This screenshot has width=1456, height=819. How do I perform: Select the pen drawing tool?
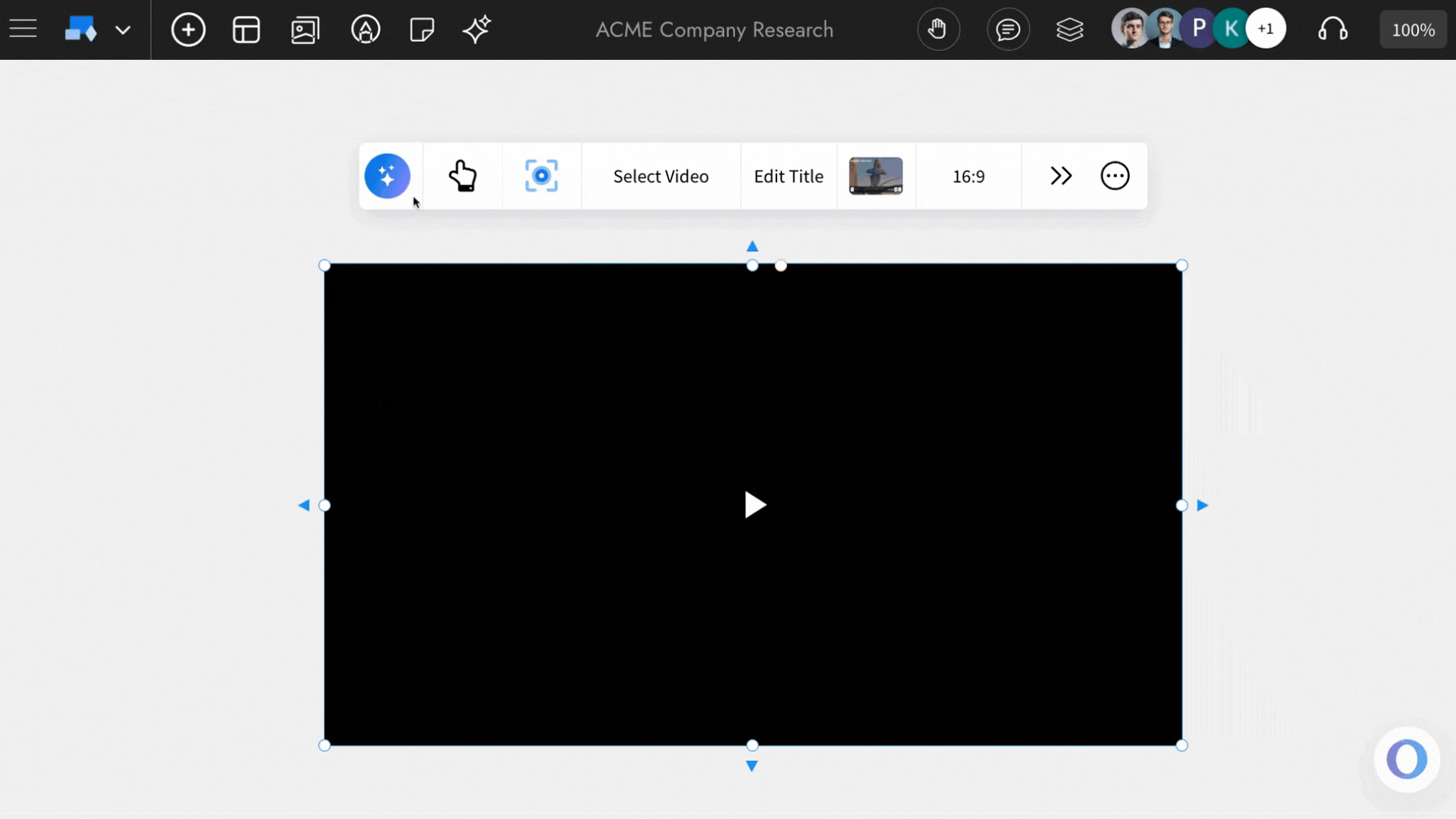pos(366,30)
